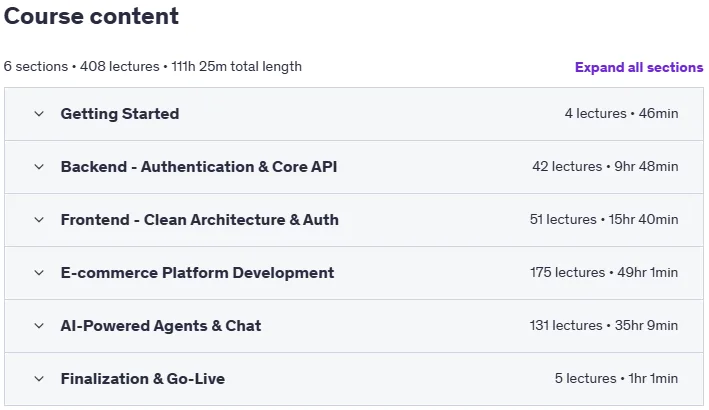Expand the Getting Started chevron arrow
This screenshot has width=709, height=410.
click(39, 114)
